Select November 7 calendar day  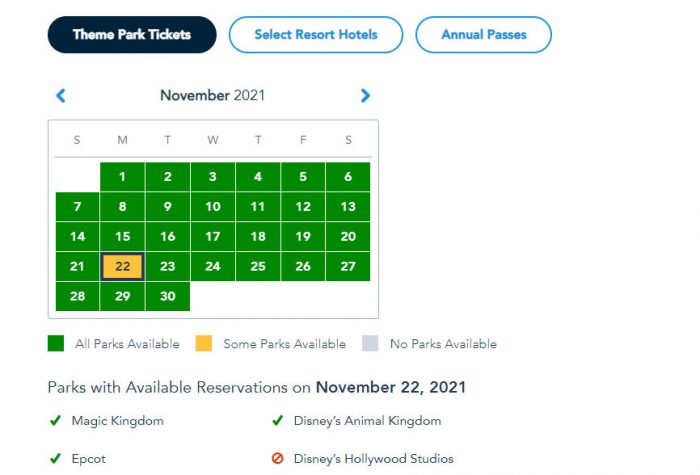pyautogui.click(x=77, y=207)
